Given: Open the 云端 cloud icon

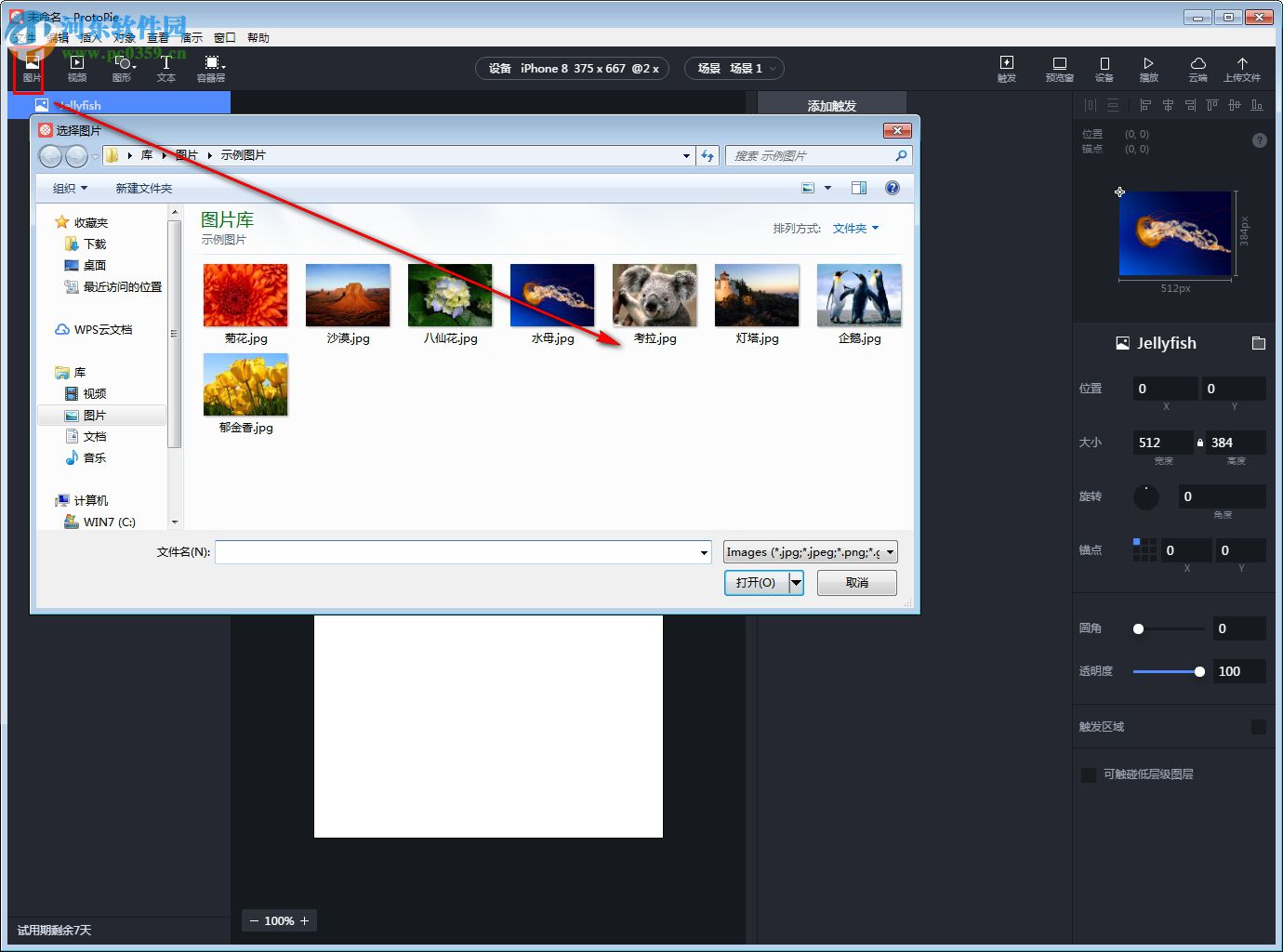Looking at the screenshot, I should coord(1197,69).
